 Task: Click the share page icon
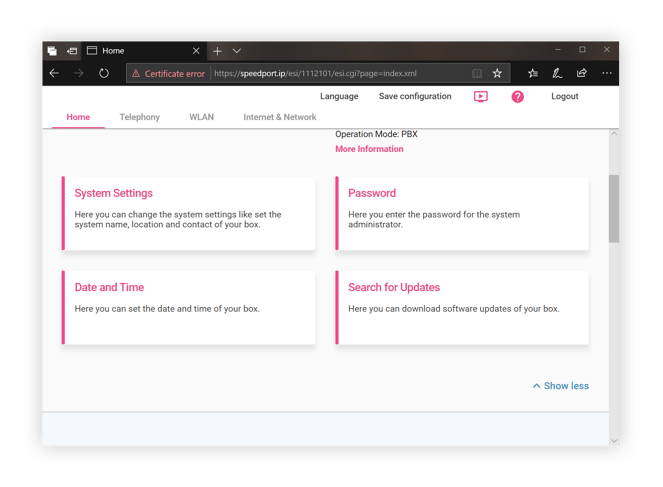pyautogui.click(x=582, y=73)
